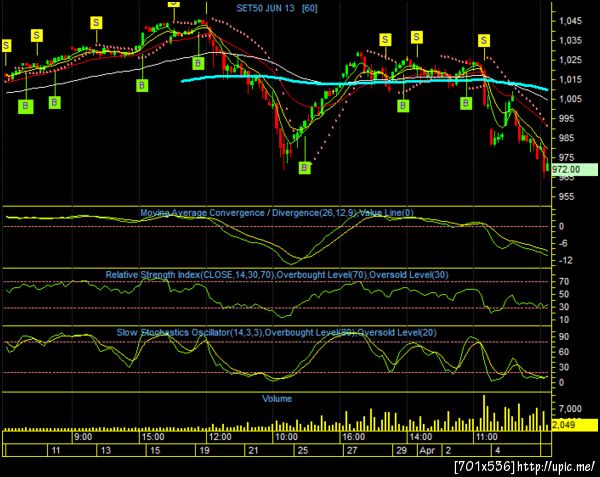The image size is (600, 477).
Task: Click the 972.00 current price label
Action: point(574,169)
